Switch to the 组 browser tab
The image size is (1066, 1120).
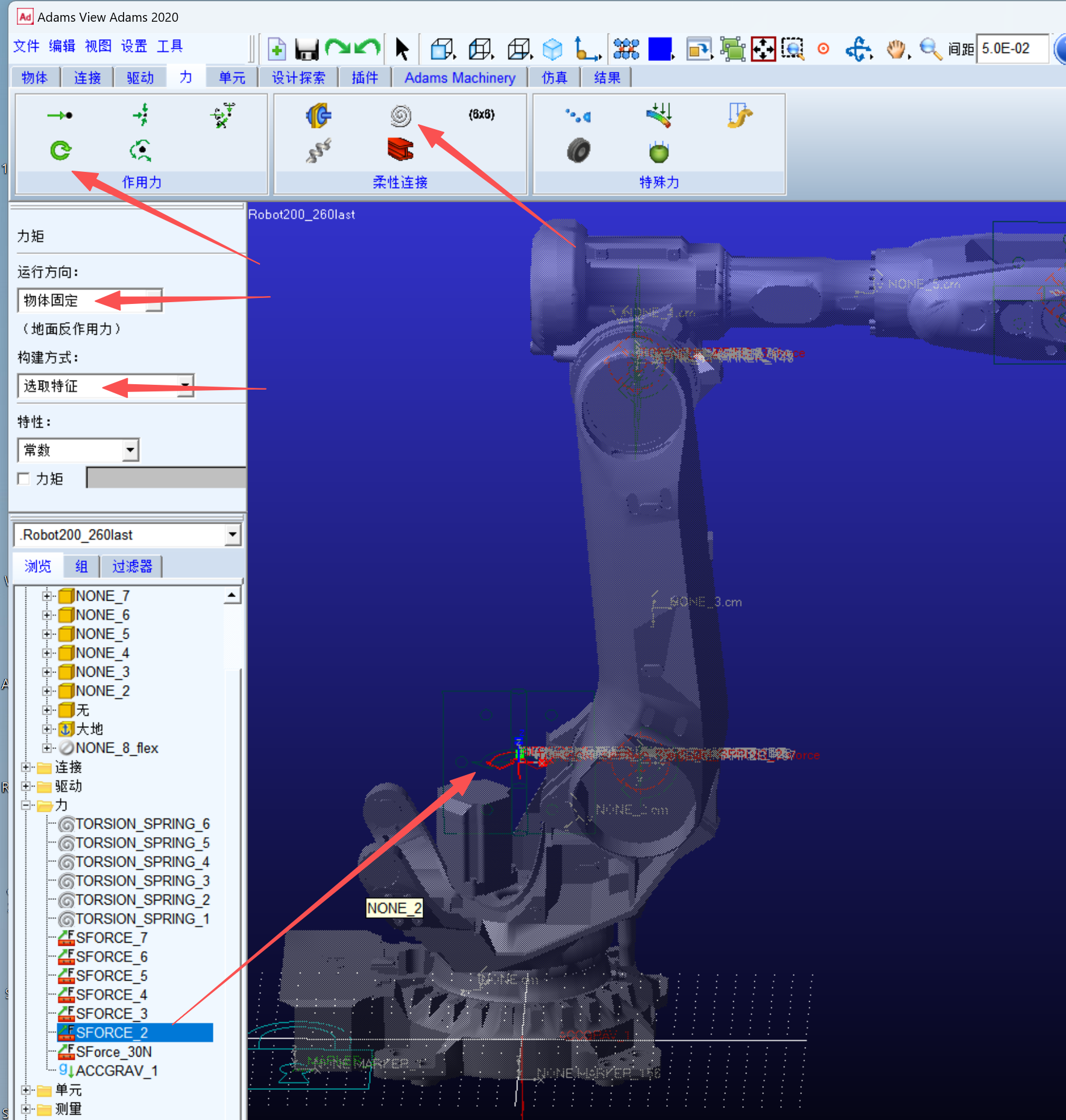click(x=81, y=566)
